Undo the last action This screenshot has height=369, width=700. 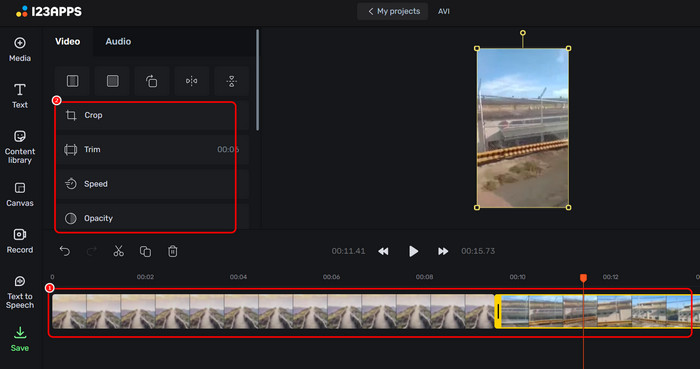tap(65, 251)
